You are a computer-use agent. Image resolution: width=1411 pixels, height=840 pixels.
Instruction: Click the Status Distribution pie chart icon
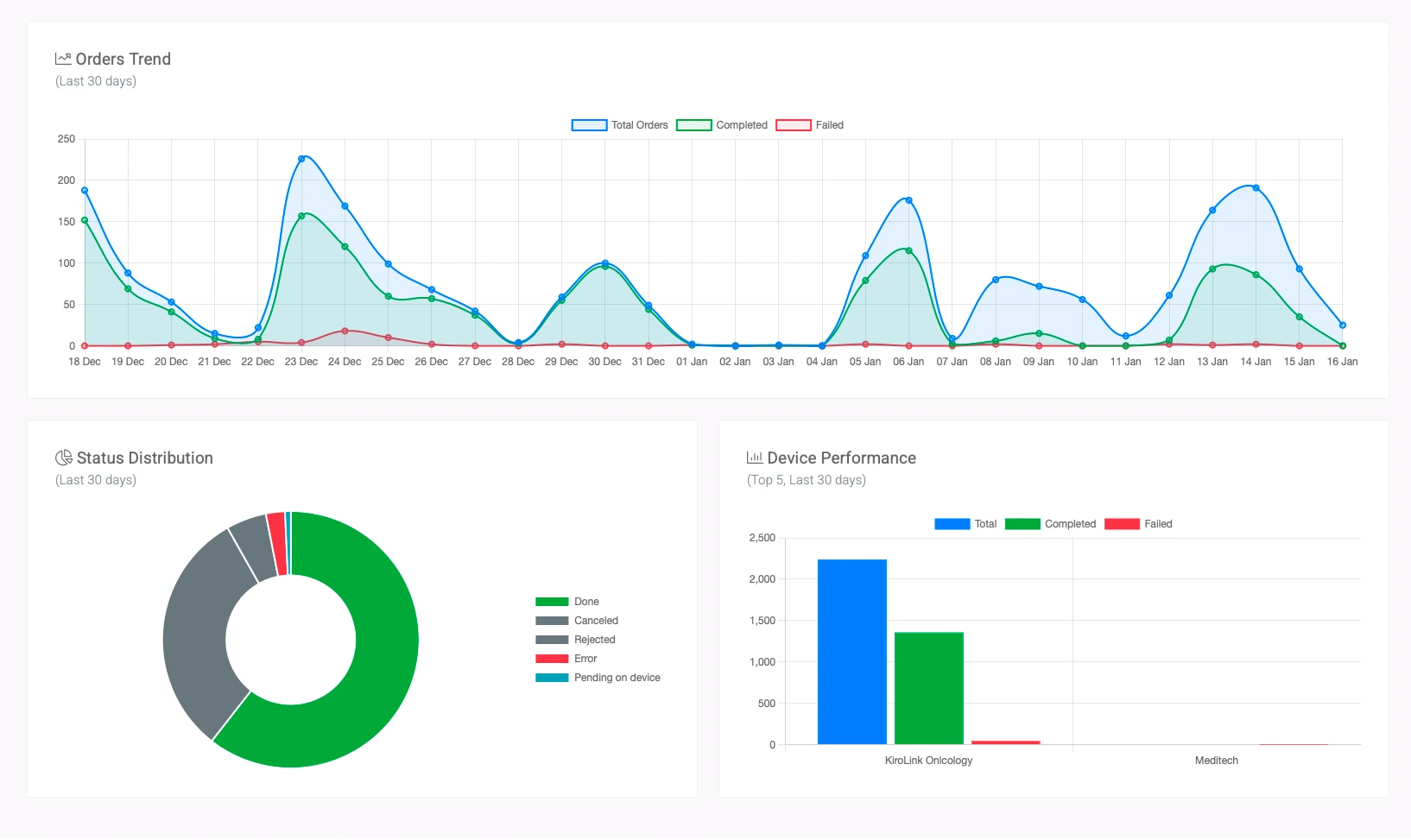63,458
